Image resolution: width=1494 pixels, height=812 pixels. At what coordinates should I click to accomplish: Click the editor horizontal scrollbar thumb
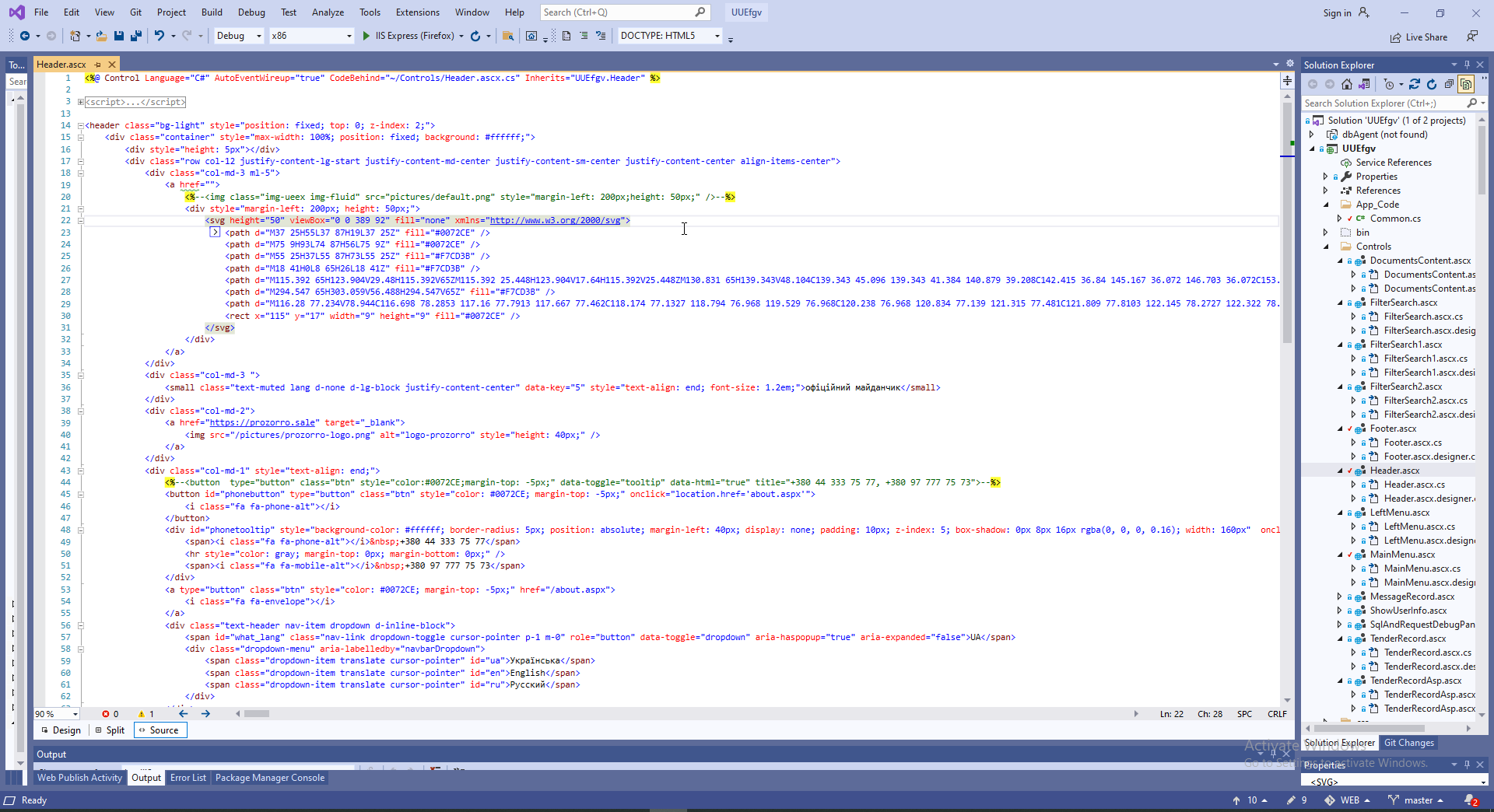click(x=257, y=714)
